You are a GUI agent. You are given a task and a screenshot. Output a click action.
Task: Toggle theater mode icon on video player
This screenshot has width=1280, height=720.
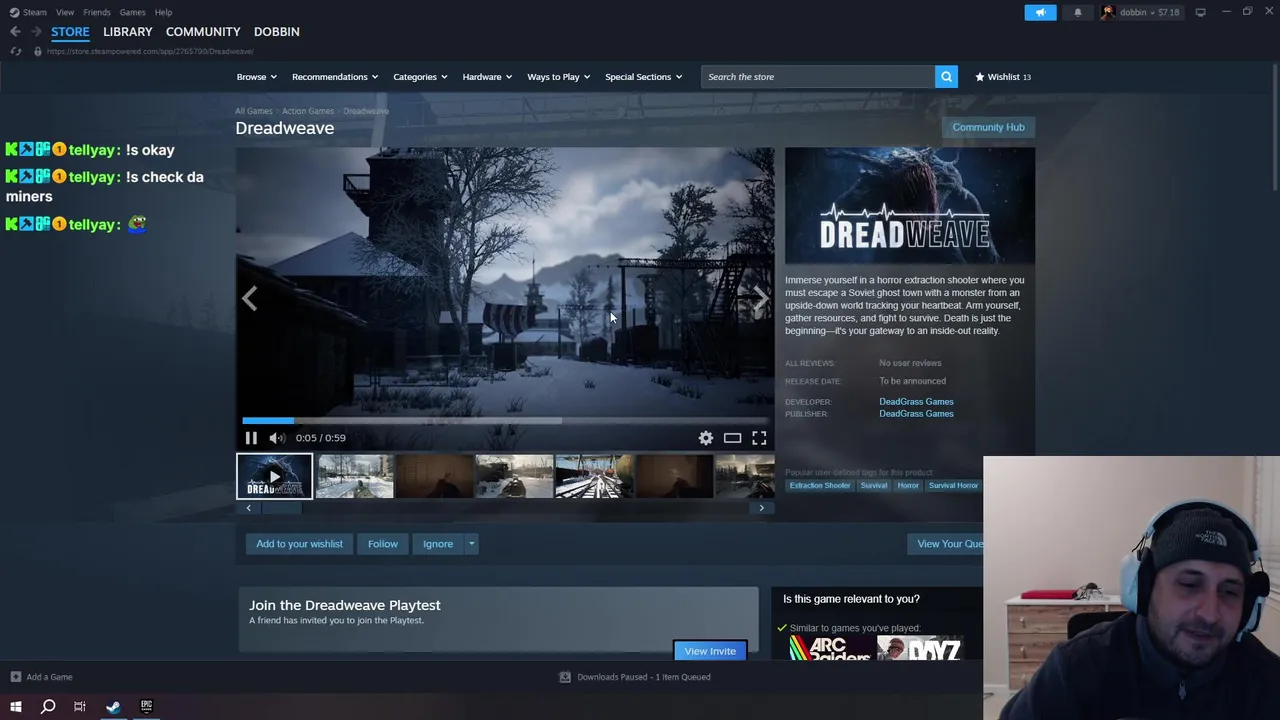(x=732, y=438)
